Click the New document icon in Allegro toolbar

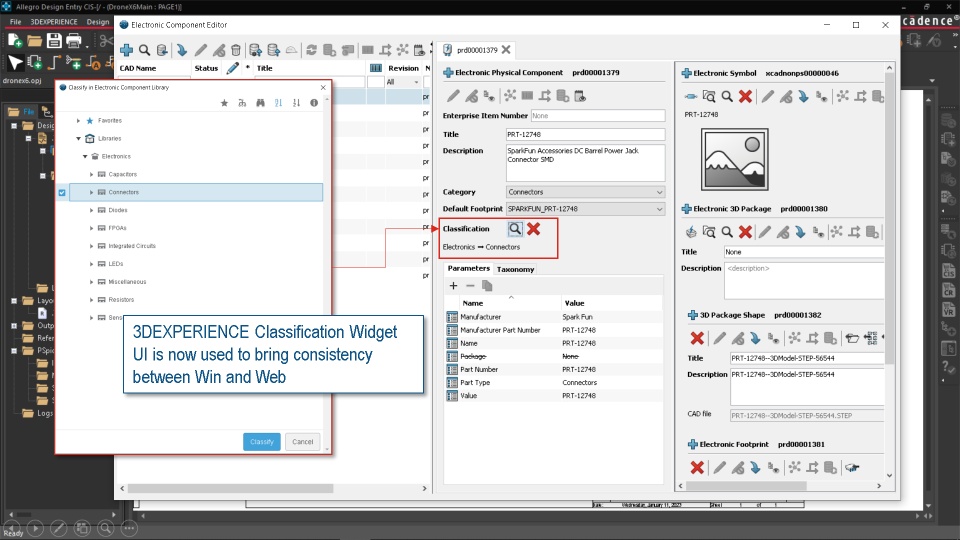(x=15, y=41)
